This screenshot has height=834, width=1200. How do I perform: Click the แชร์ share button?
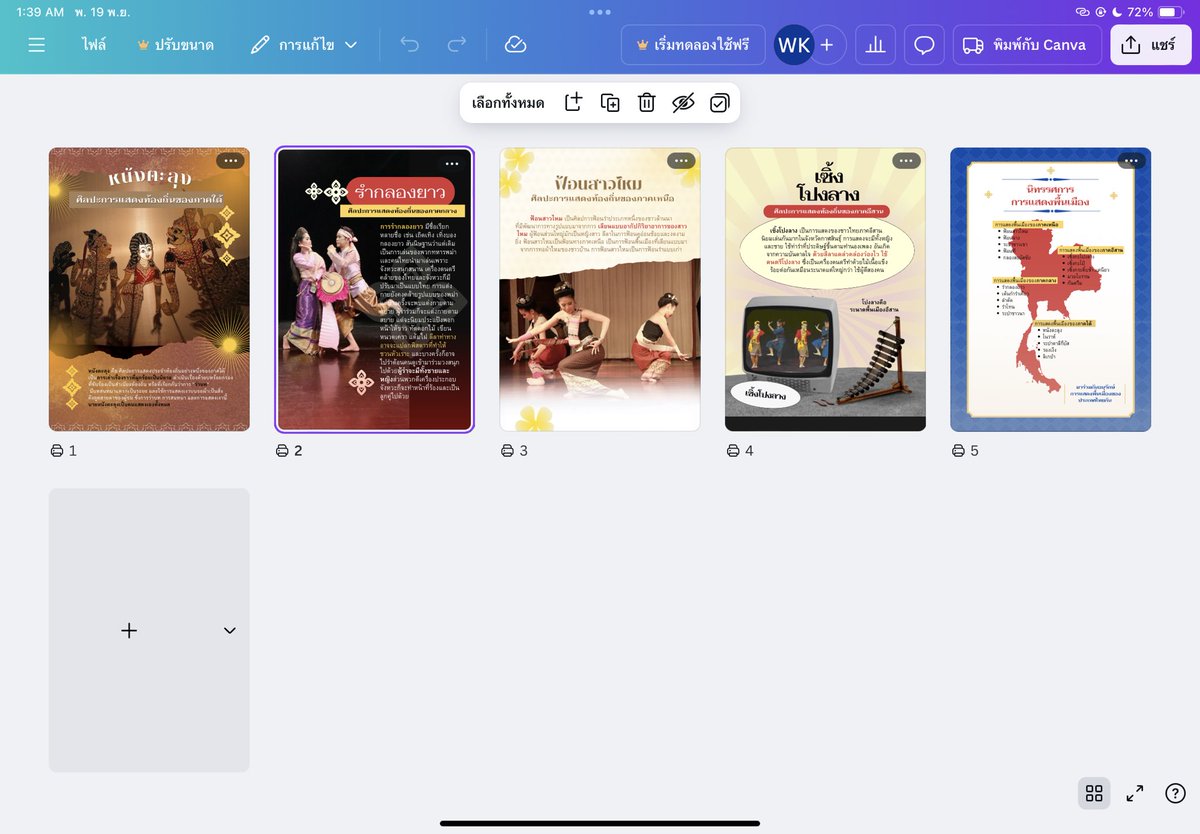pyautogui.click(x=1150, y=45)
